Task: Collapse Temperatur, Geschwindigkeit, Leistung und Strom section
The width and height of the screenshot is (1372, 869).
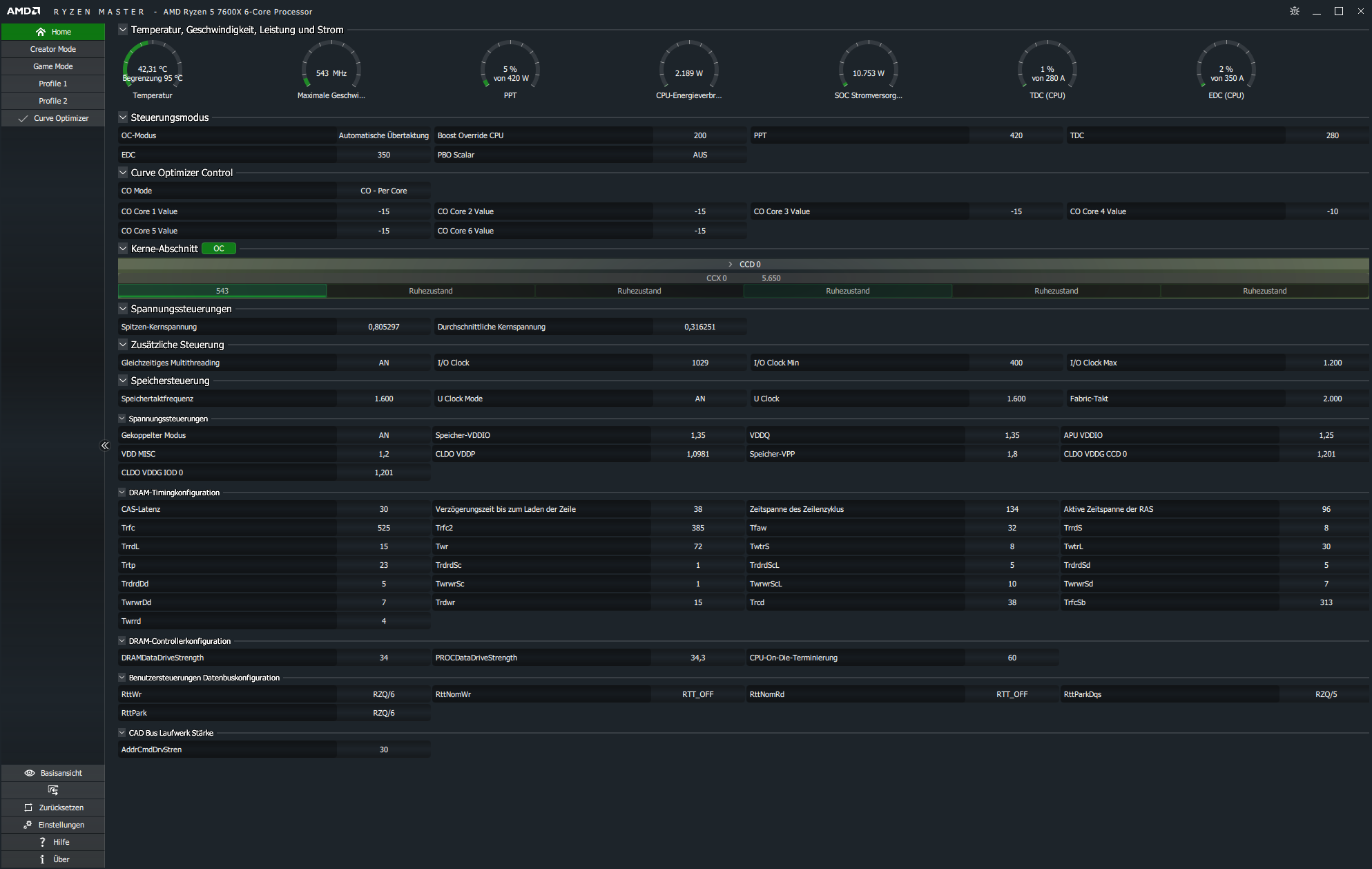Action: [x=123, y=30]
